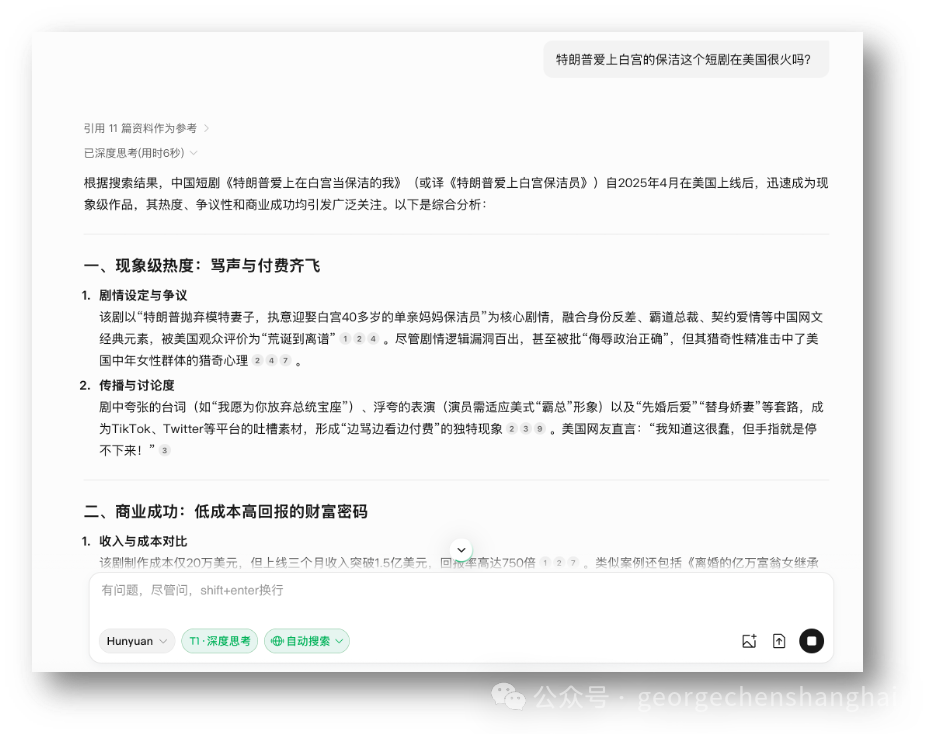Open citation 2 after "猎奇心理"
Screen dimensions: 926x734
pyautogui.click(x=257, y=360)
